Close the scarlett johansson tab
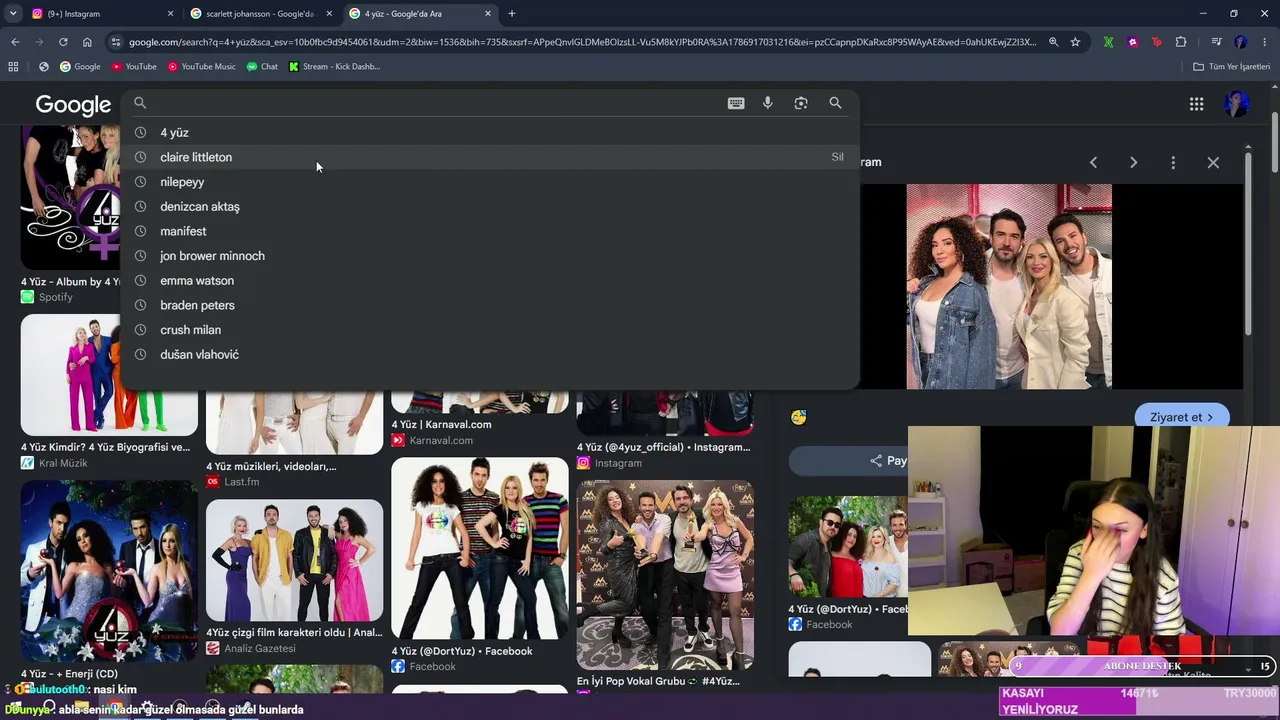Image resolution: width=1280 pixels, height=720 pixels. [x=329, y=14]
